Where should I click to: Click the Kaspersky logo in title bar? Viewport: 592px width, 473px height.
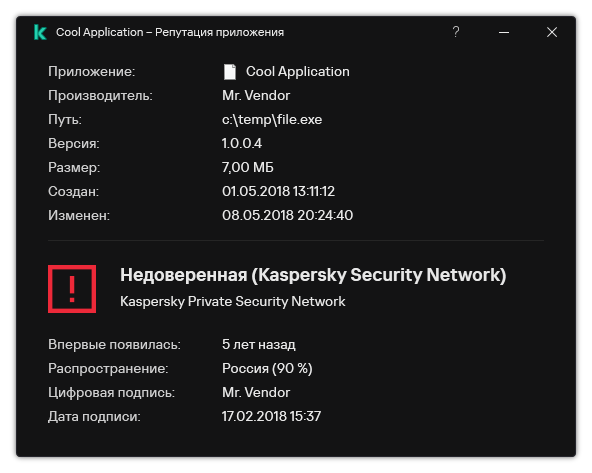click(x=40, y=32)
